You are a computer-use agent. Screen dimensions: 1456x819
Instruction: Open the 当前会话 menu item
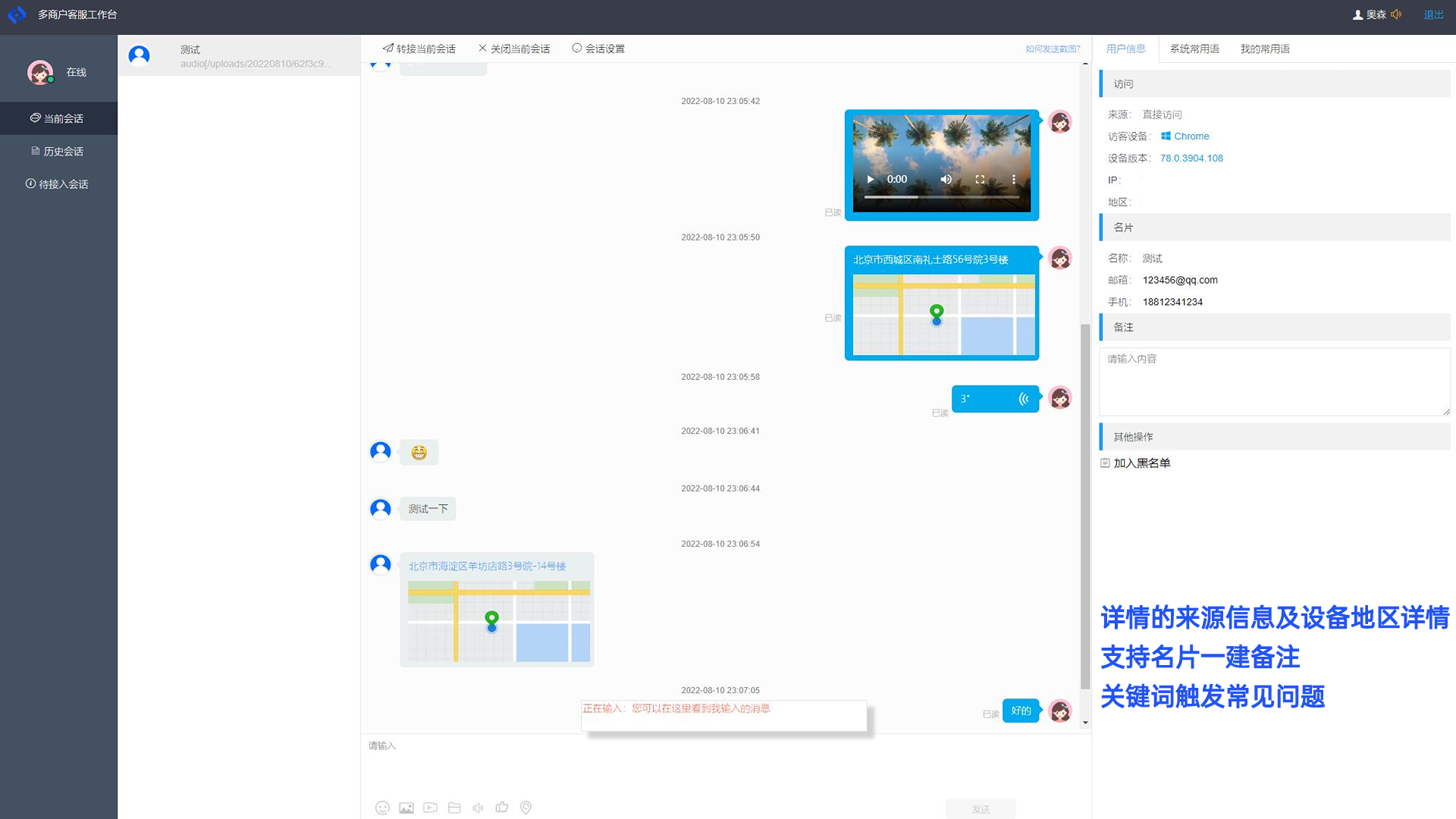pos(58,118)
